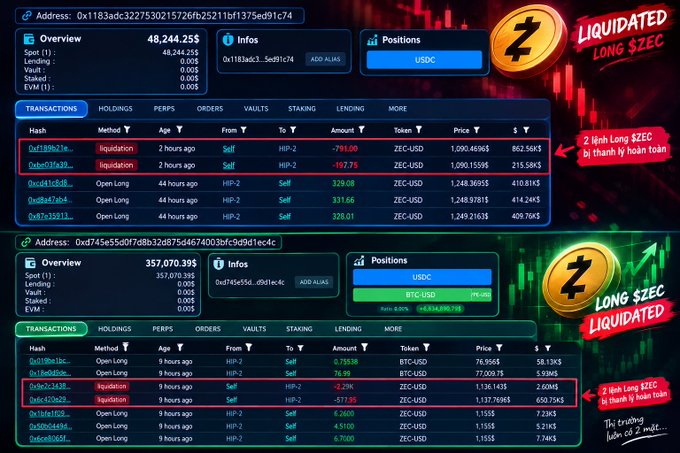Image resolution: width=680 pixels, height=453 pixels.
Task: Click ADD ALIAS next to 0xd745e55d...d9d1ec4c
Action: [314, 282]
